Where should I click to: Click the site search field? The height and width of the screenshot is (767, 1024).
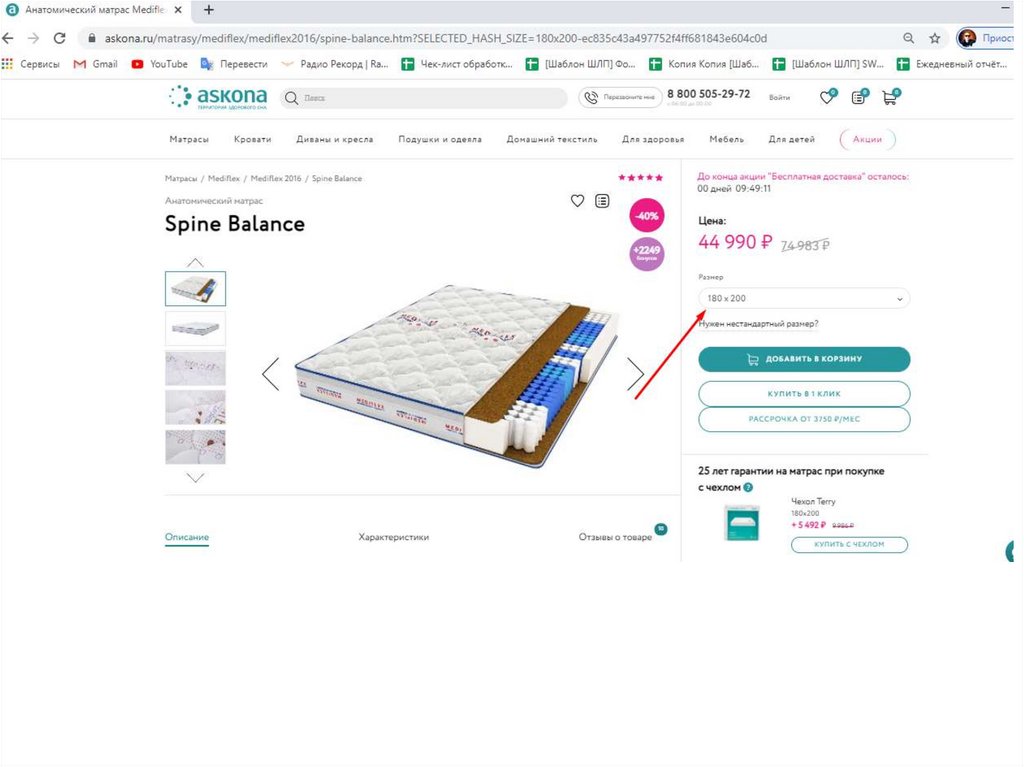coord(424,98)
